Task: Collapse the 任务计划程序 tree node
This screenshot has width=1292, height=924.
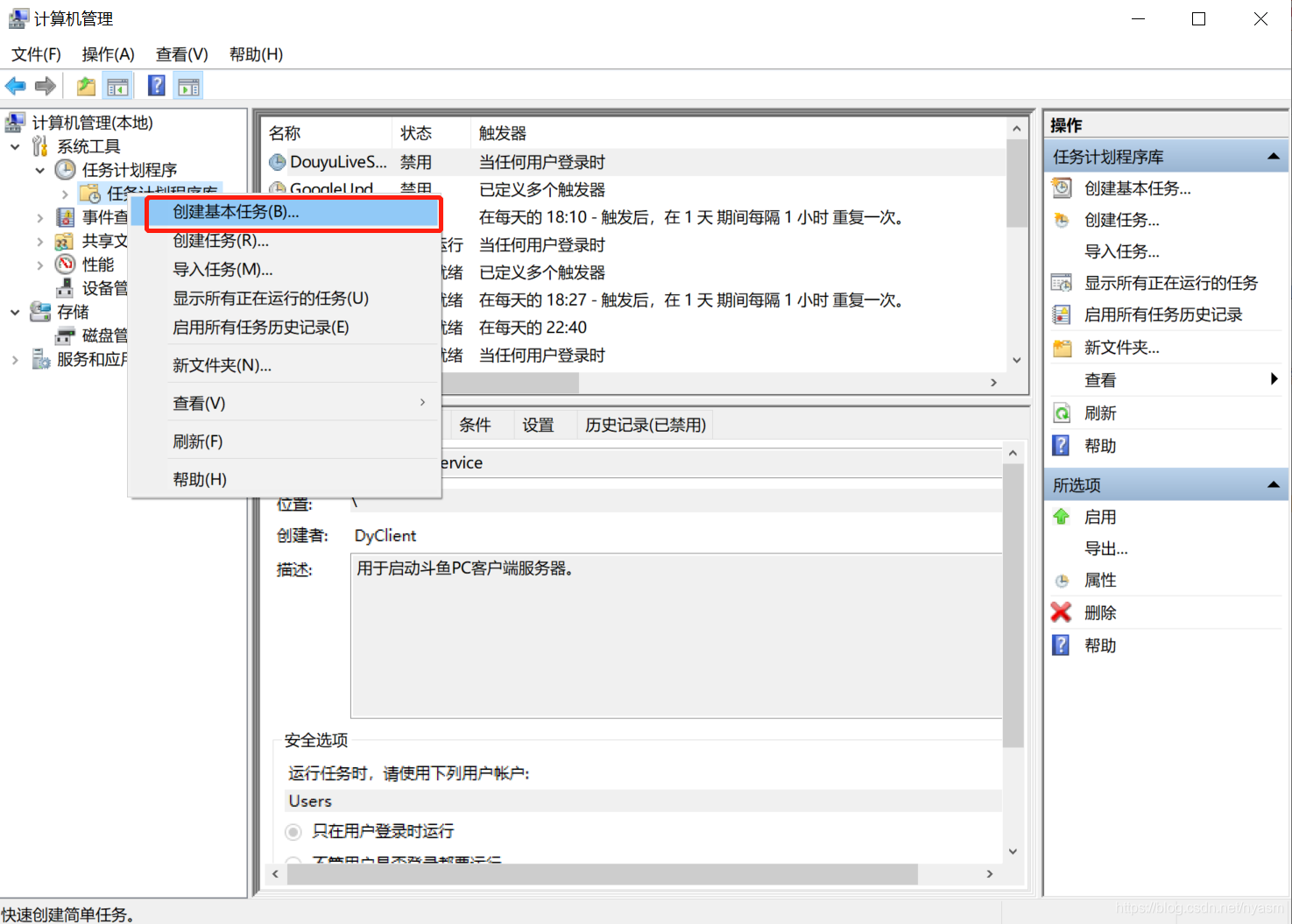Action: [39, 170]
